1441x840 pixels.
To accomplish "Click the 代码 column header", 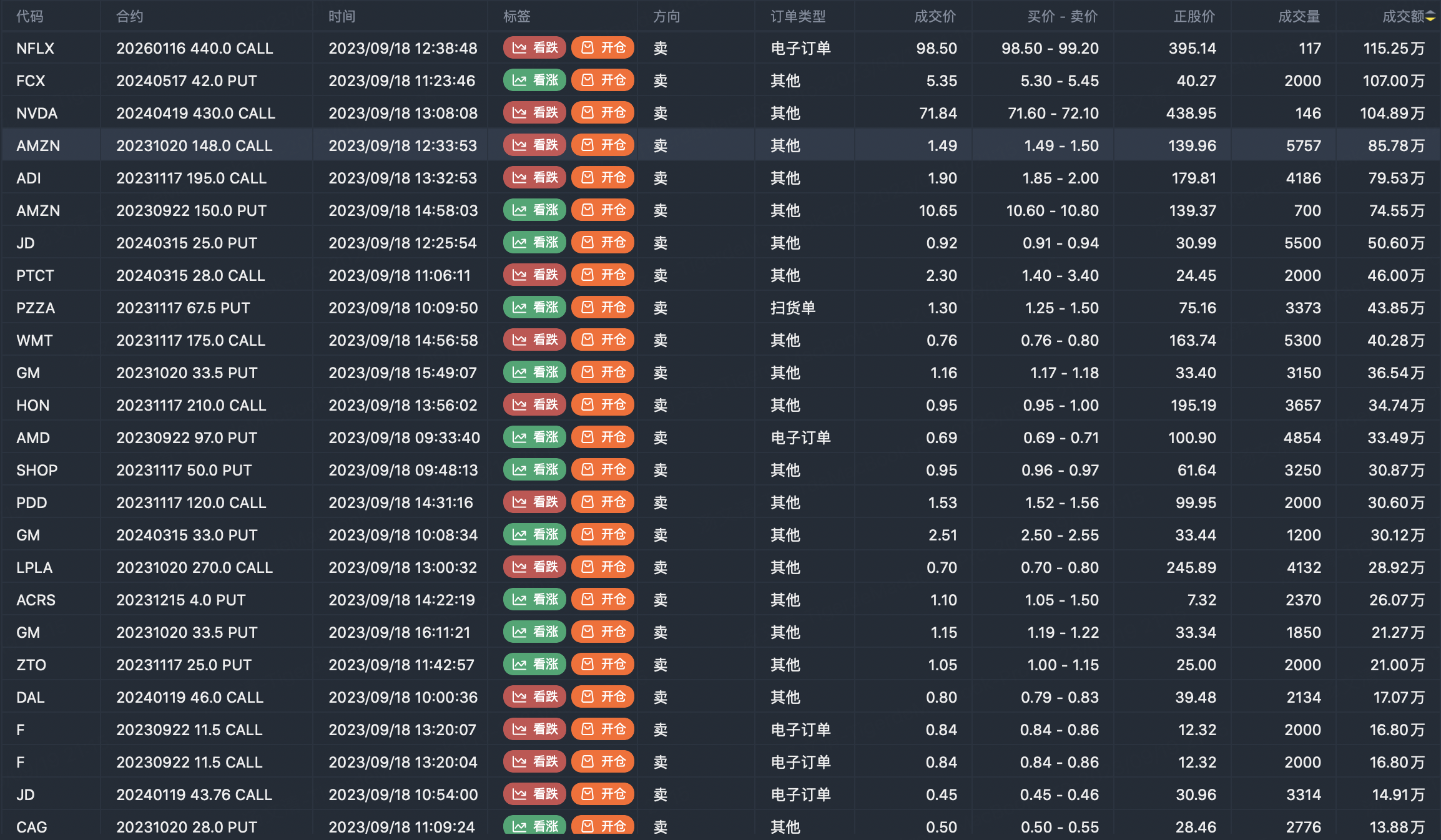I will [x=30, y=17].
